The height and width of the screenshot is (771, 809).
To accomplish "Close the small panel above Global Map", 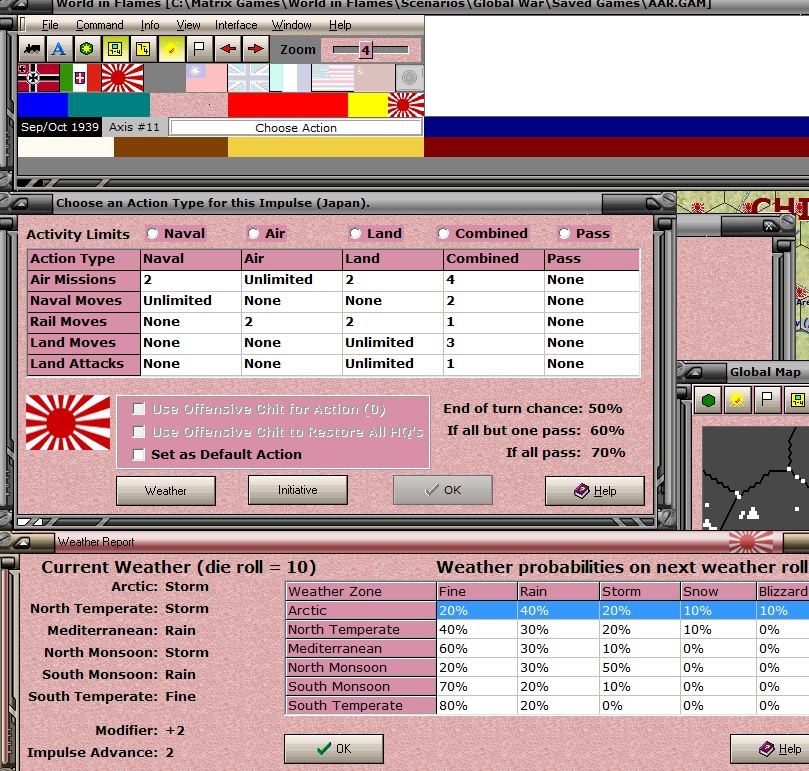I will [x=769, y=226].
